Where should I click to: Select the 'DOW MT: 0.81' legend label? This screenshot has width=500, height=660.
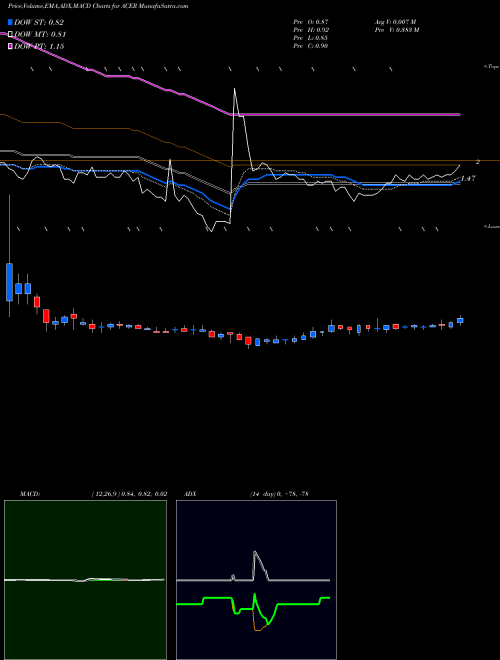40,35
